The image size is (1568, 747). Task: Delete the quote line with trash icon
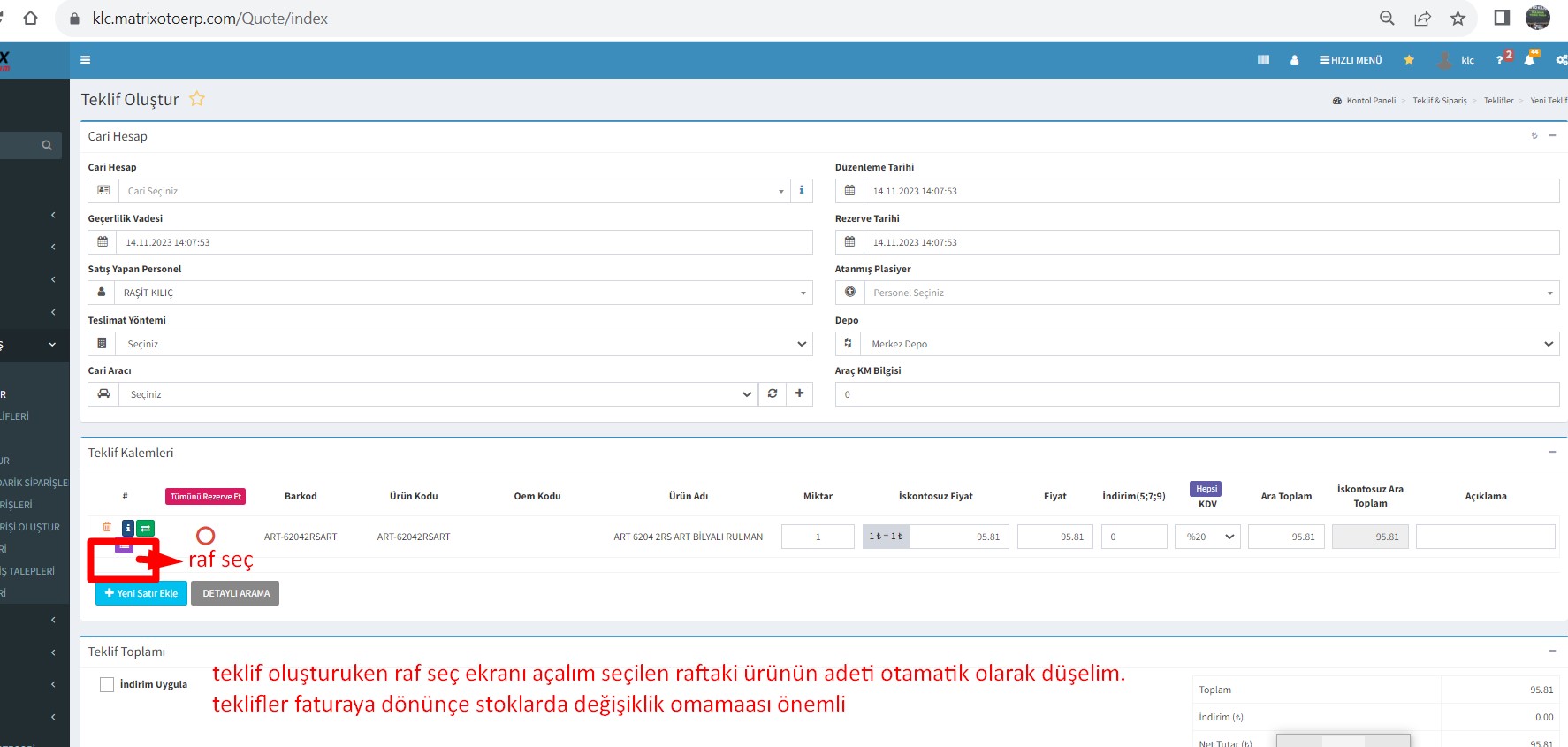(107, 527)
